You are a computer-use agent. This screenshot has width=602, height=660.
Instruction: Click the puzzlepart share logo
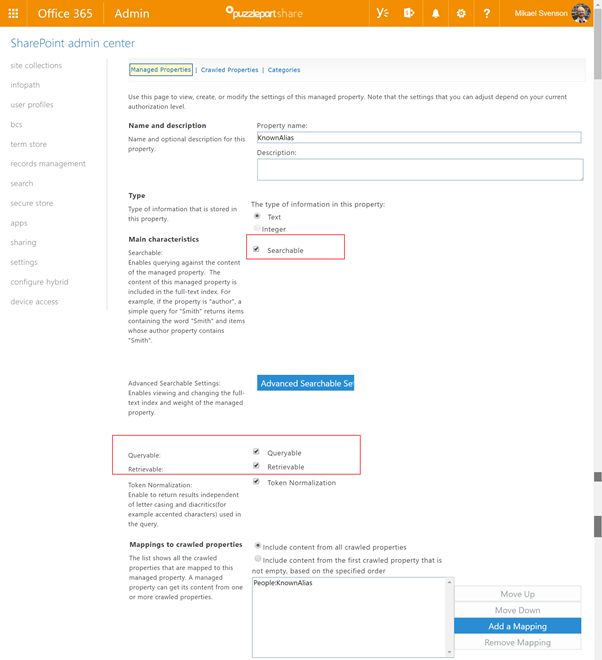coord(264,13)
